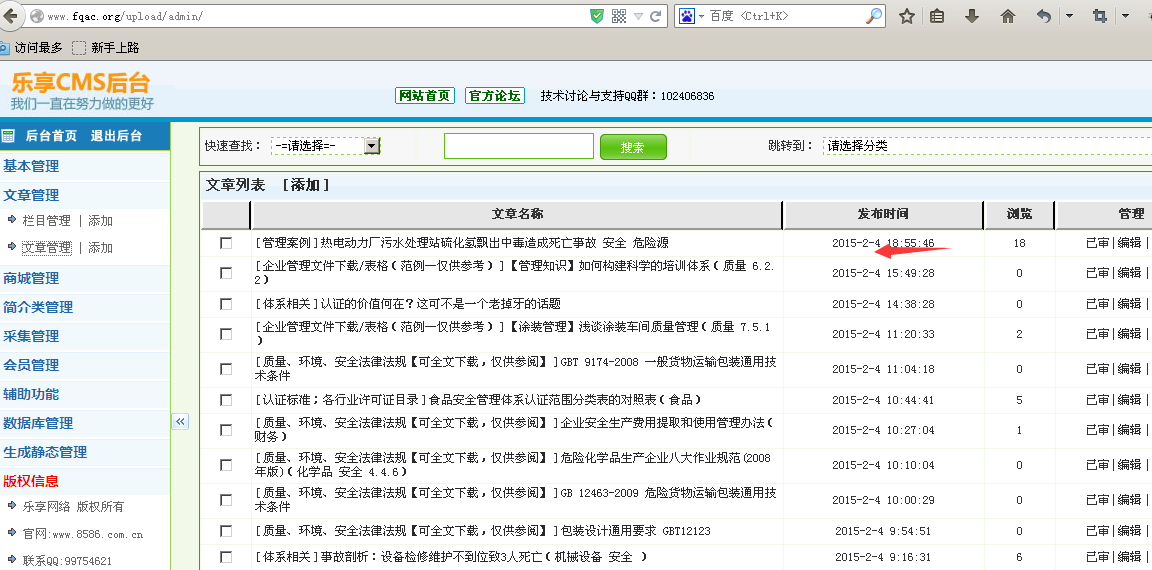Open the address bar history dropdown arrow
The image size is (1152, 570).
(x=638, y=16)
